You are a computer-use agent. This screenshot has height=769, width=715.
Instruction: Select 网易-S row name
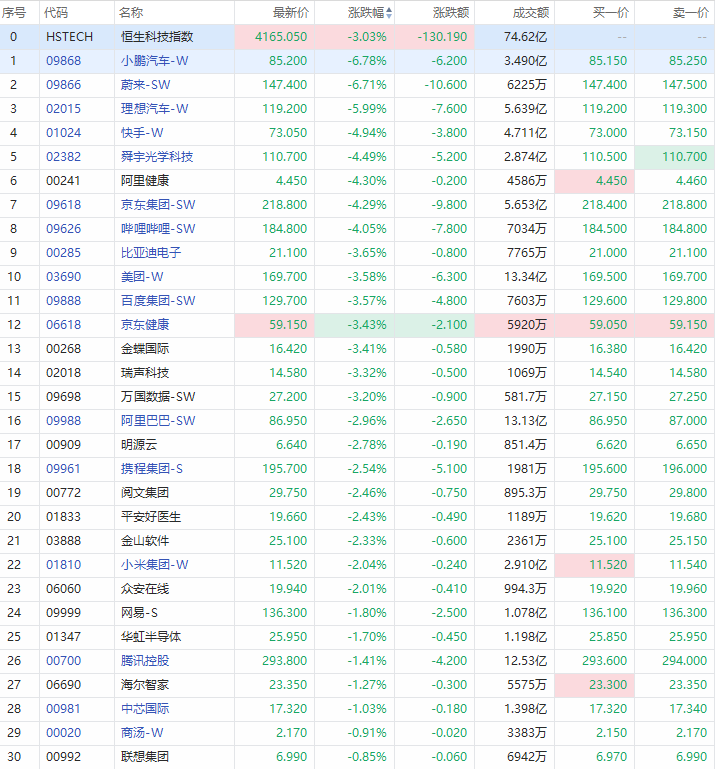click(x=139, y=614)
